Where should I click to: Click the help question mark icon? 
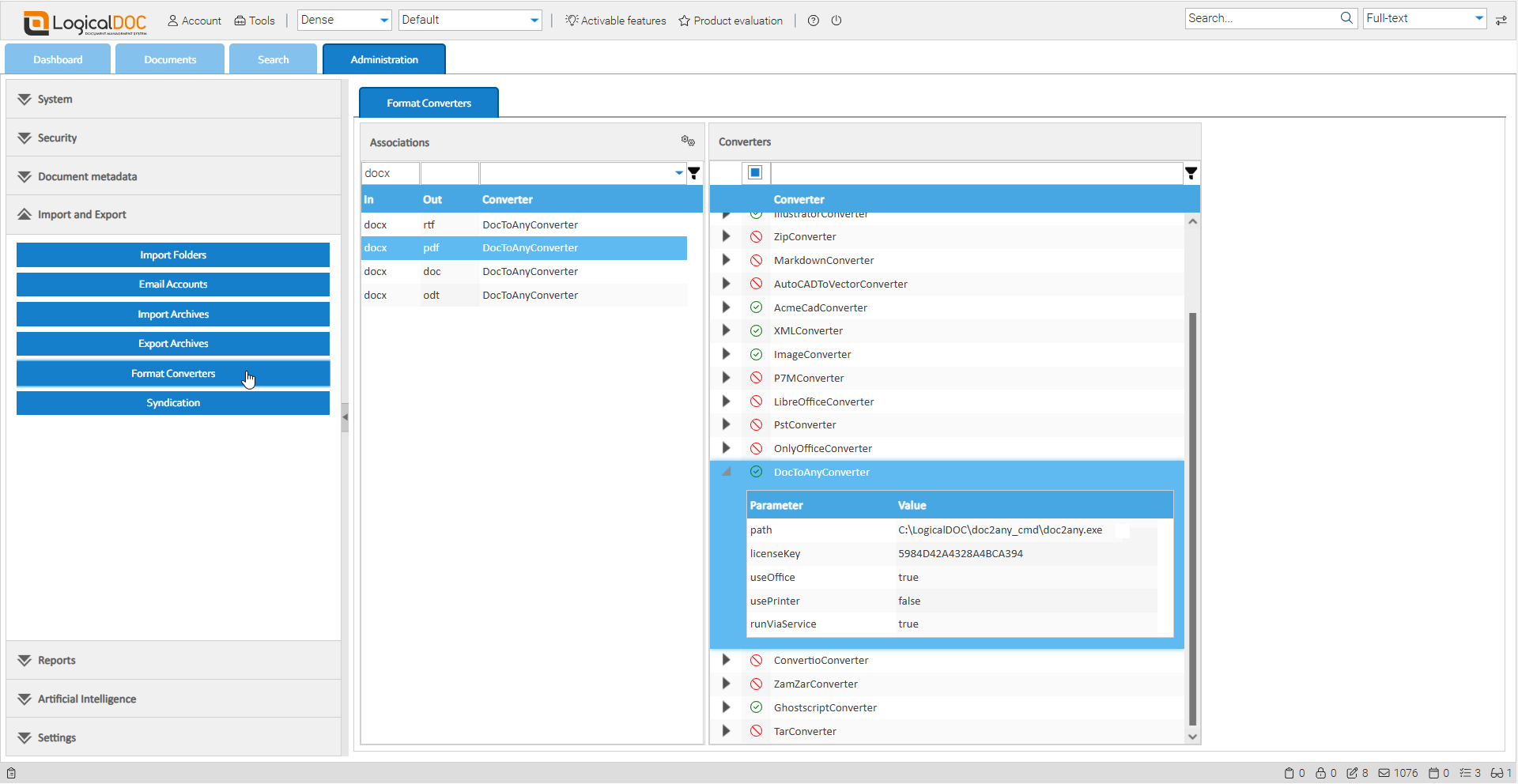pos(813,21)
